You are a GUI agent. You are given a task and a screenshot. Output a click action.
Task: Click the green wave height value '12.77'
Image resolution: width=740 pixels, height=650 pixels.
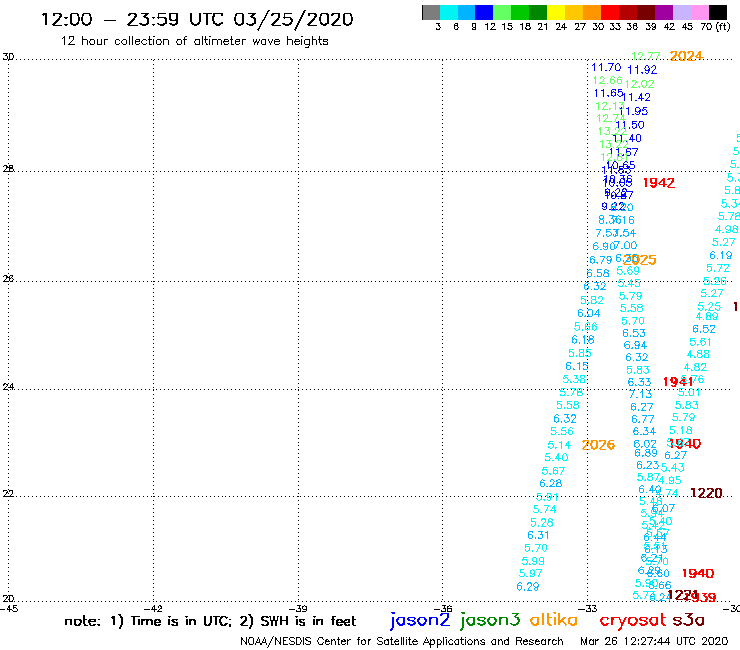pyautogui.click(x=646, y=56)
